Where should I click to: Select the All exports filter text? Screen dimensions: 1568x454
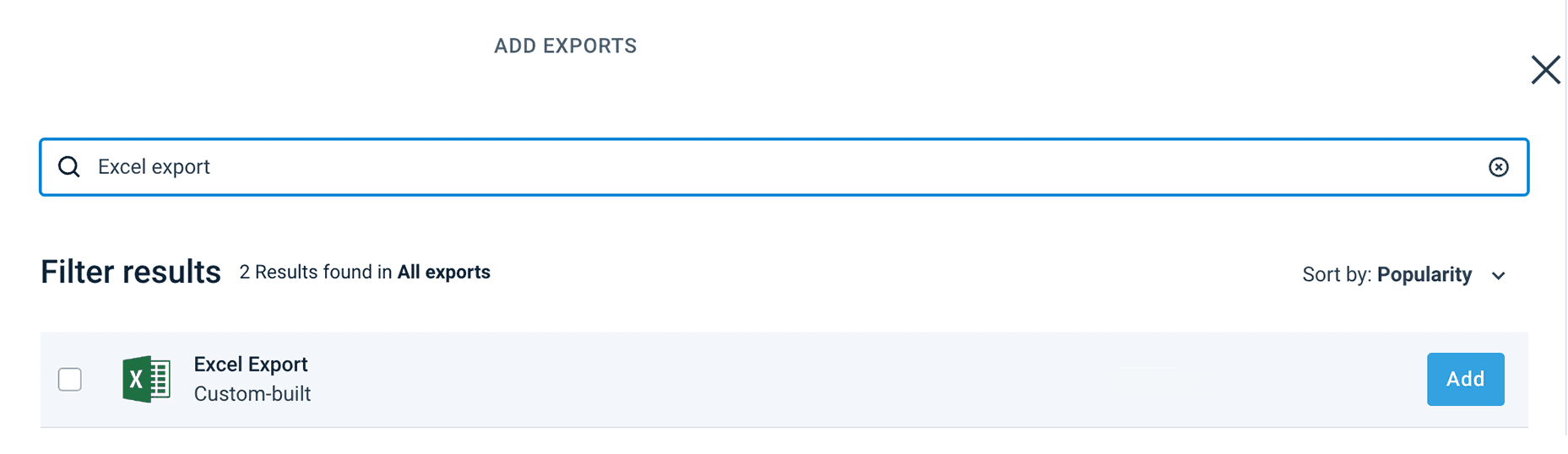(x=444, y=273)
